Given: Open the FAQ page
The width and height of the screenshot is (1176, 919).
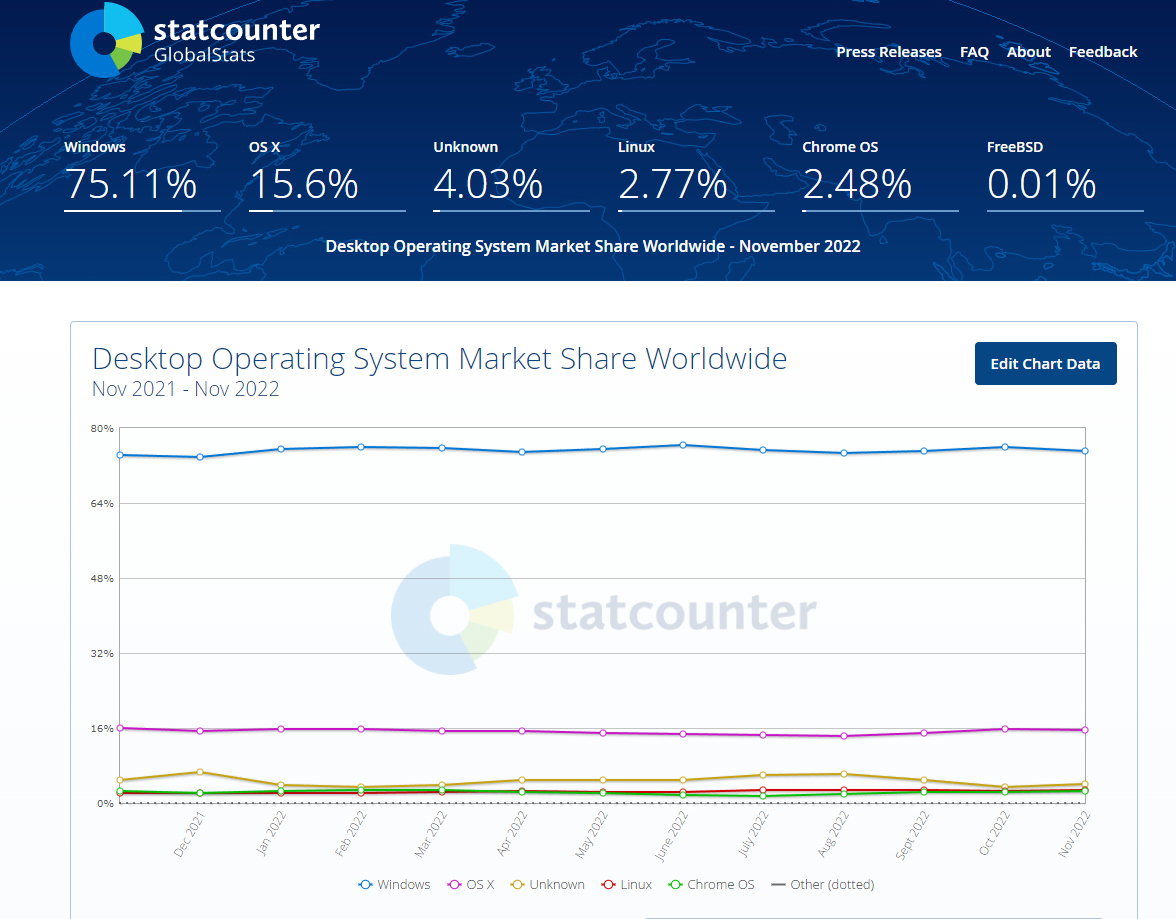Looking at the screenshot, I should (x=974, y=52).
